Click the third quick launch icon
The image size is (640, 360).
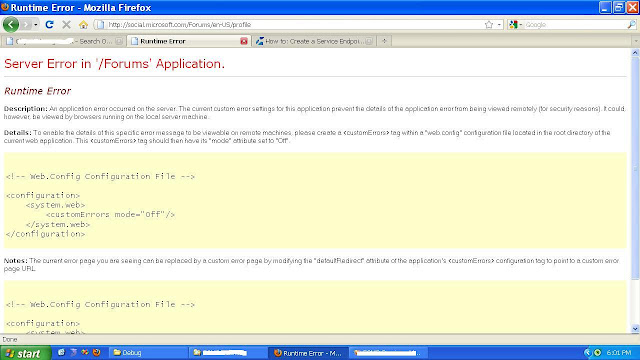click(x=85, y=352)
